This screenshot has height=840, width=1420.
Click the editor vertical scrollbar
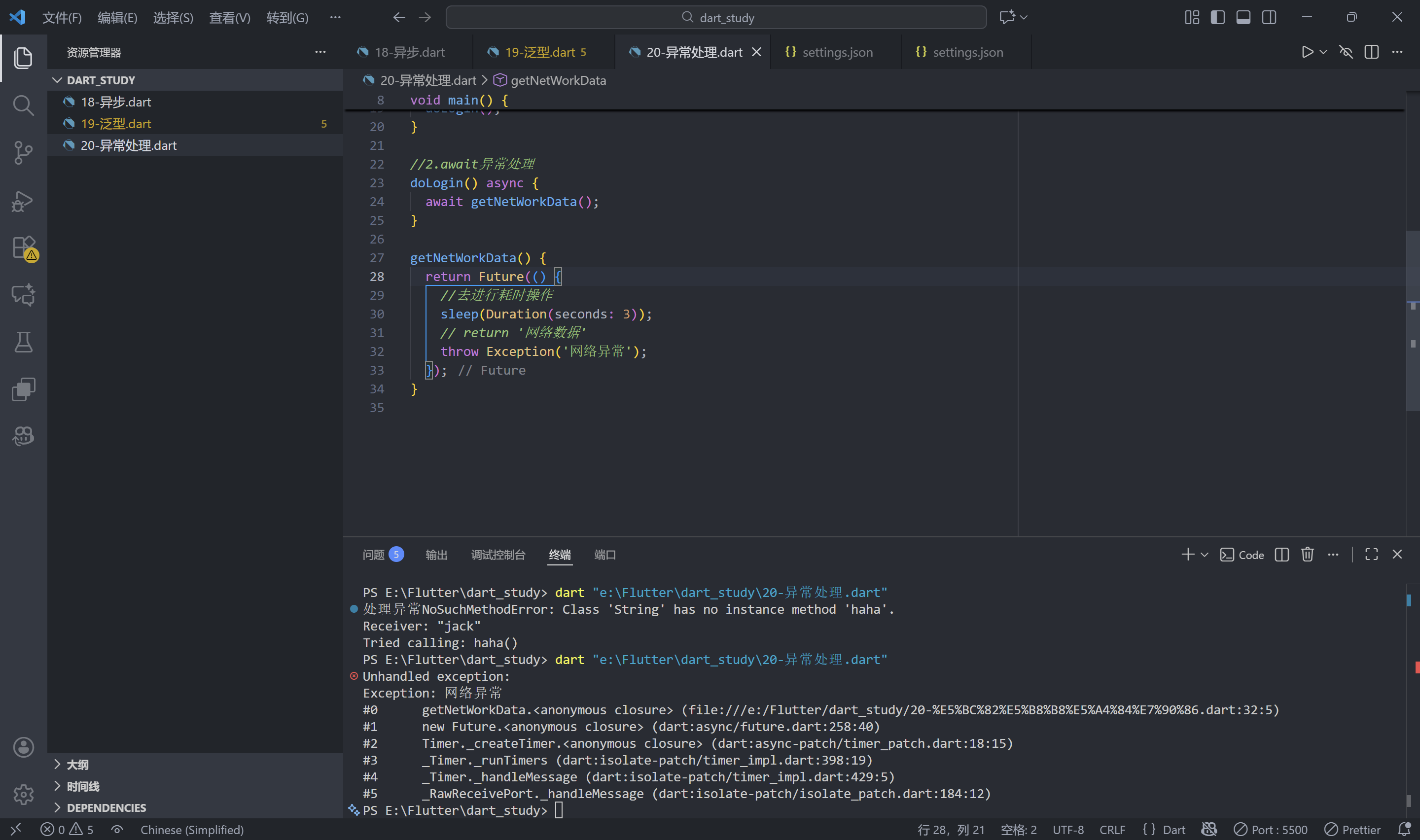point(1412,320)
